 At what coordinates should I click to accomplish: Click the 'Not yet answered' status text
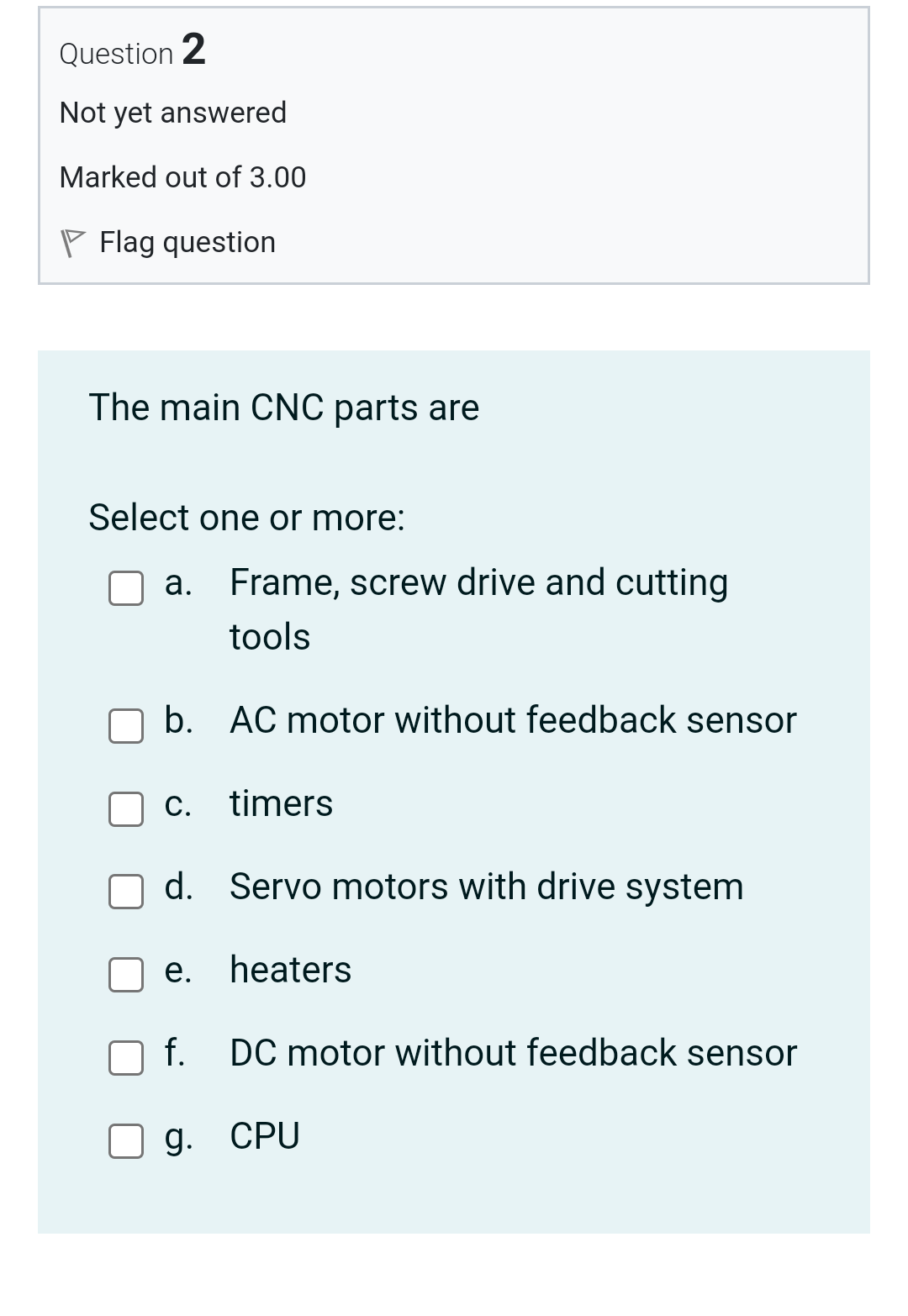[x=173, y=113]
